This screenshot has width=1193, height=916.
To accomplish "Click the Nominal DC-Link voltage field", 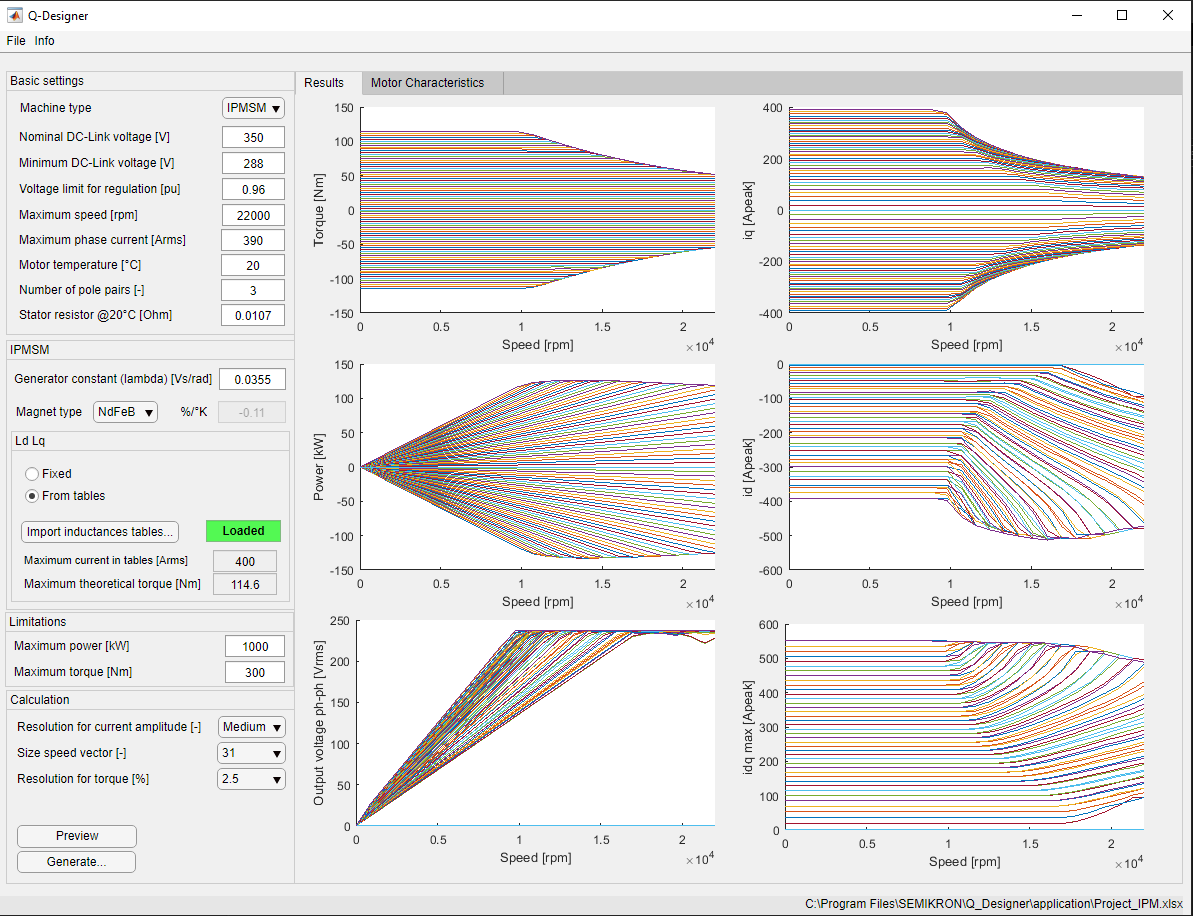I will point(253,137).
